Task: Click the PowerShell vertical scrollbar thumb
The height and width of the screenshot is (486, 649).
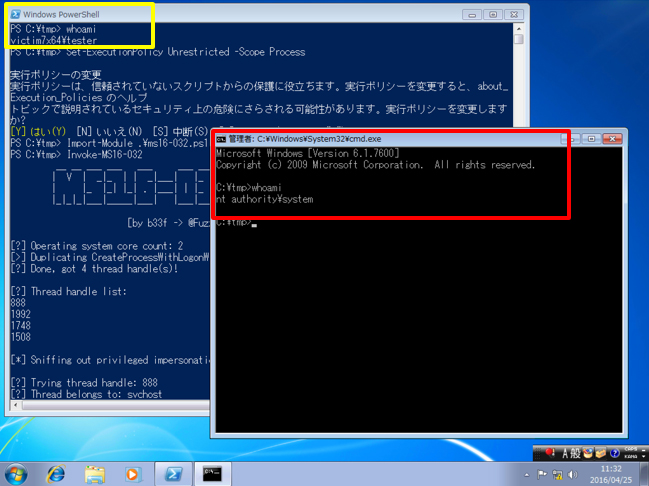Action: point(519,39)
